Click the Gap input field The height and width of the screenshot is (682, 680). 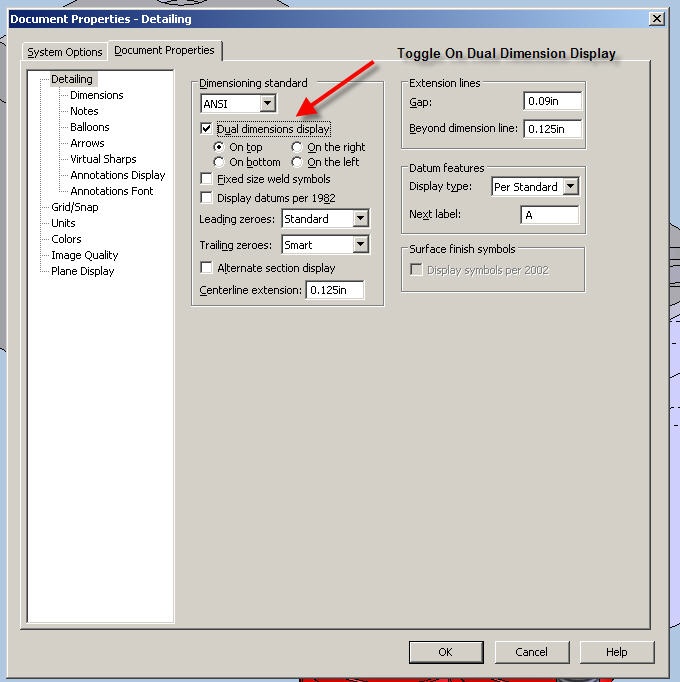point(553,101)
